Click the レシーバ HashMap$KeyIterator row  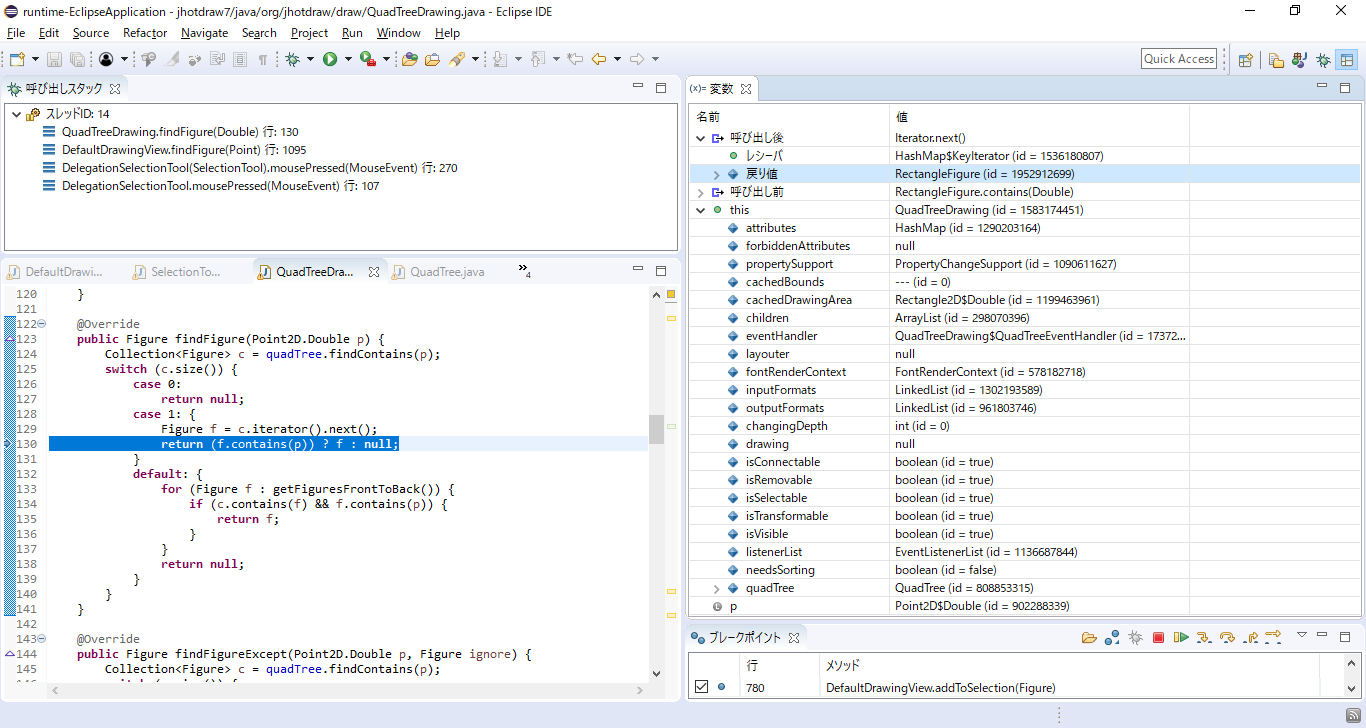[x=1024, y=156]
